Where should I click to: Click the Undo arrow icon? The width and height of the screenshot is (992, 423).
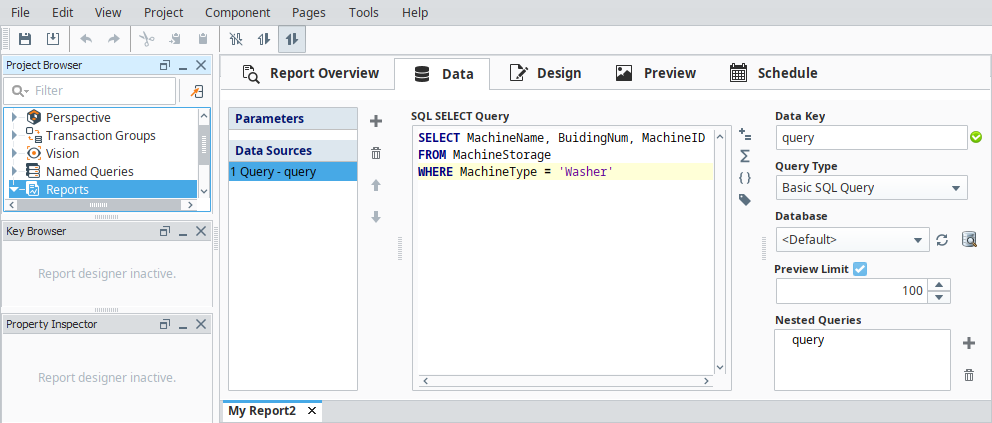pyautogui.click(x=86, y=39)
